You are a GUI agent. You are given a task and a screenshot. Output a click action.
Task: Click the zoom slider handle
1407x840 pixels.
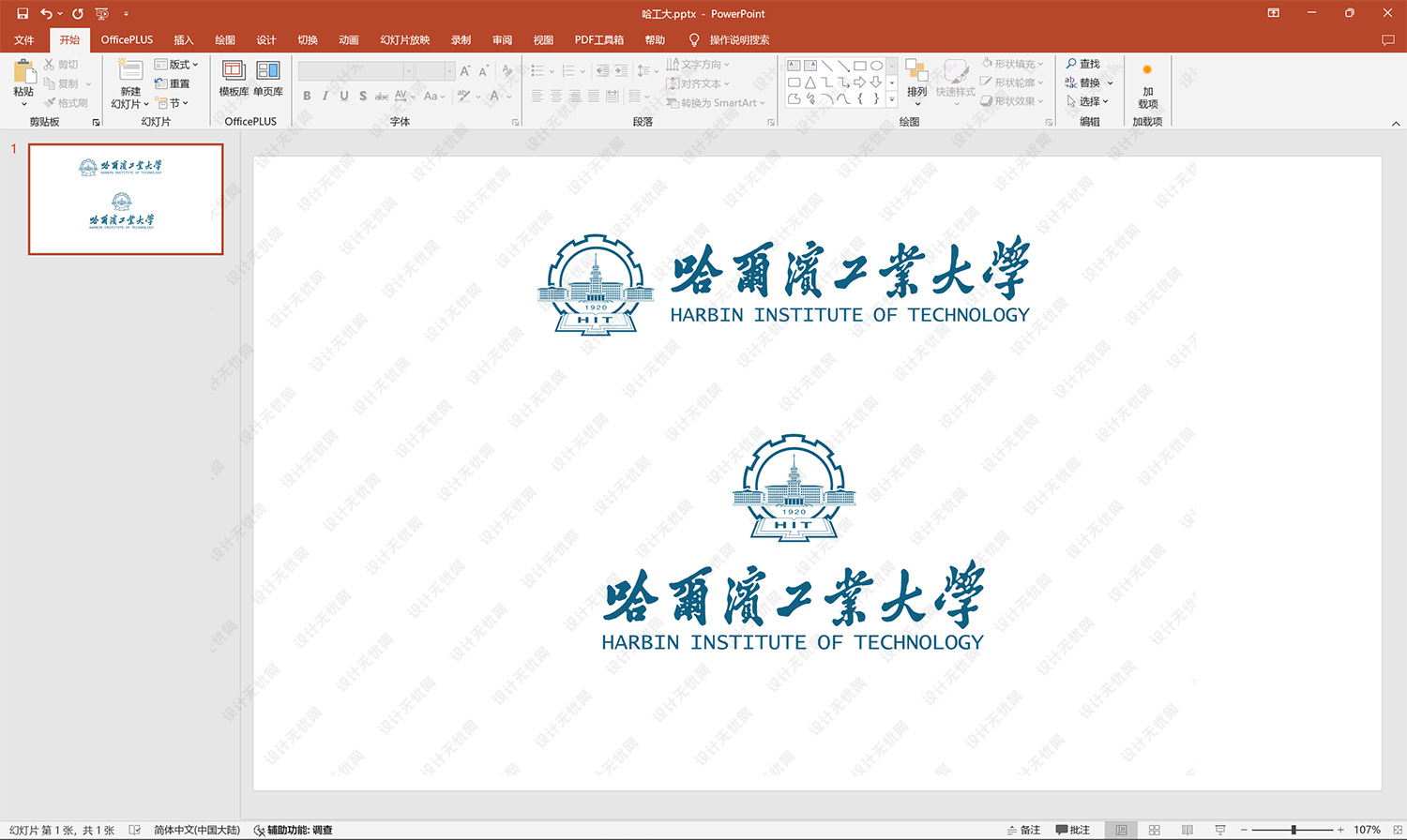click(x=1294, y=830)
